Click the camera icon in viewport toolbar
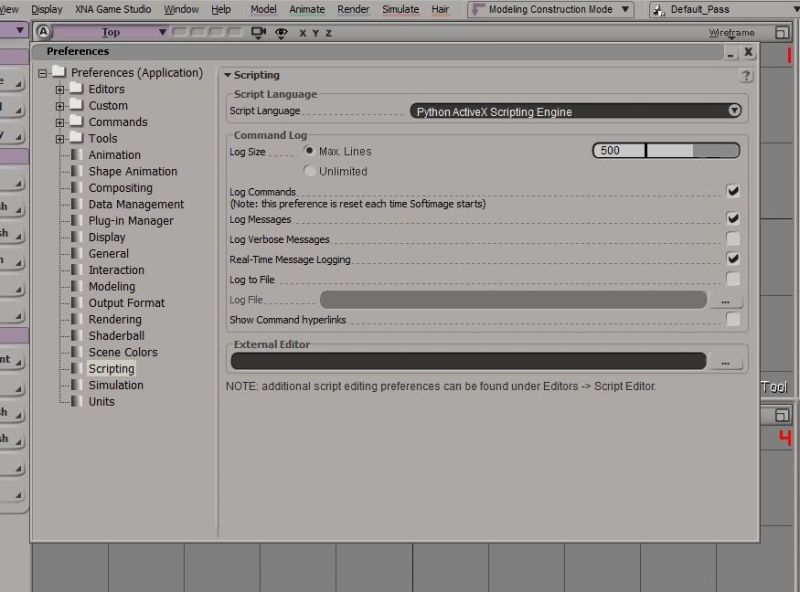The width and height of the screenshot is (800, 592). (x=259, y=33)
